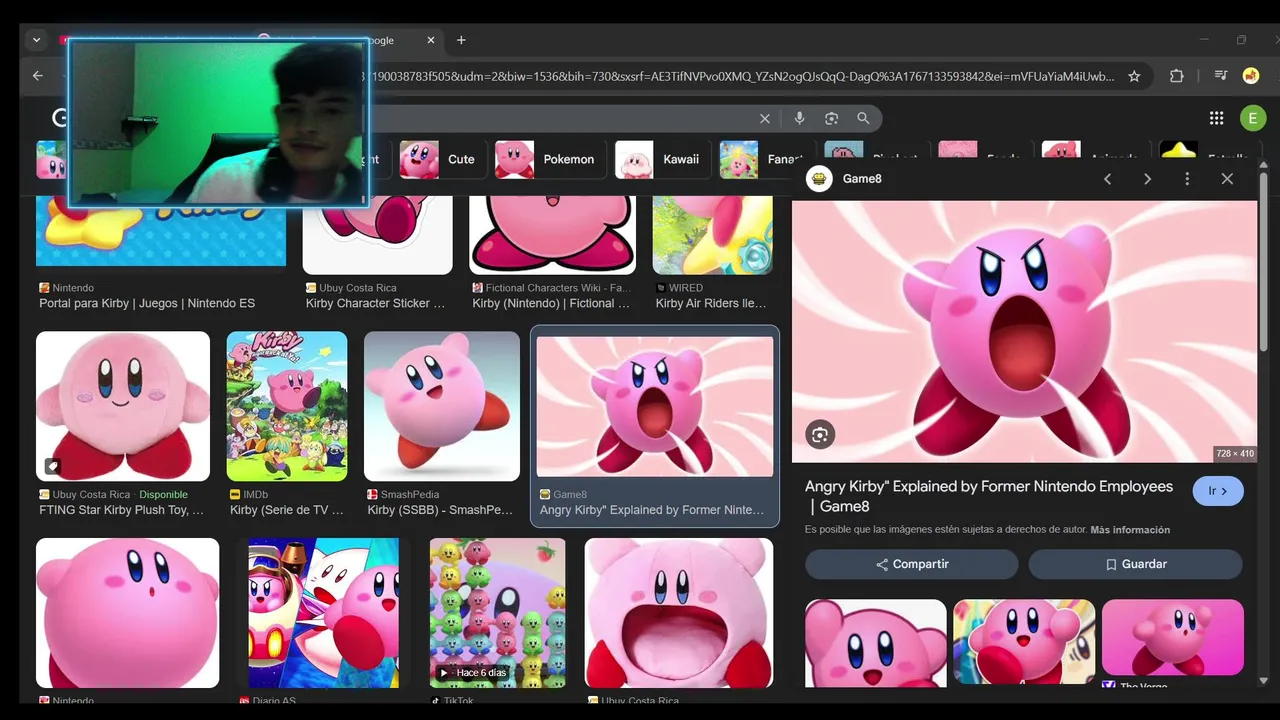Select the Cute filter chip
Screen dimensions: 1280x720
pyautogui.click(x=441, y=159)
